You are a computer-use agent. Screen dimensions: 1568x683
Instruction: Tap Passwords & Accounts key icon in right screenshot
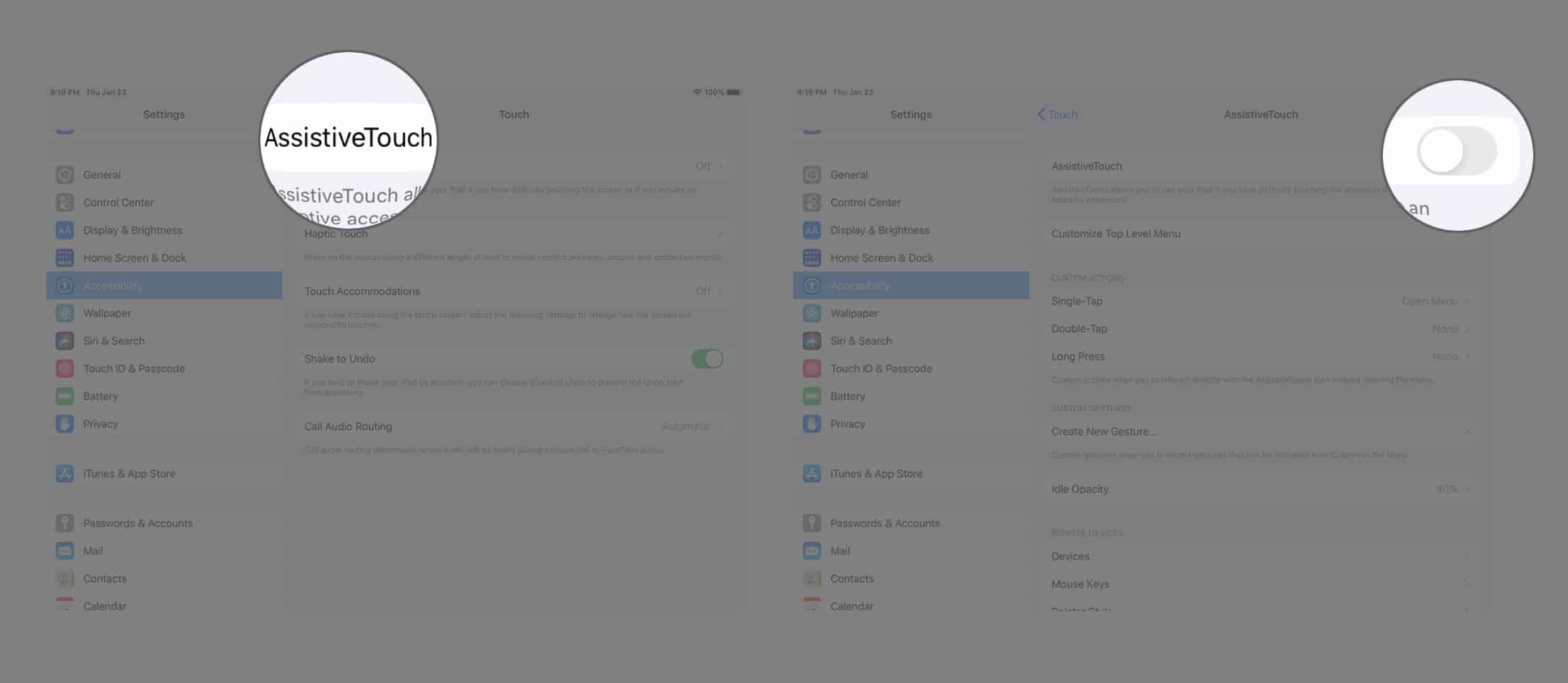(x=812, y=523)
